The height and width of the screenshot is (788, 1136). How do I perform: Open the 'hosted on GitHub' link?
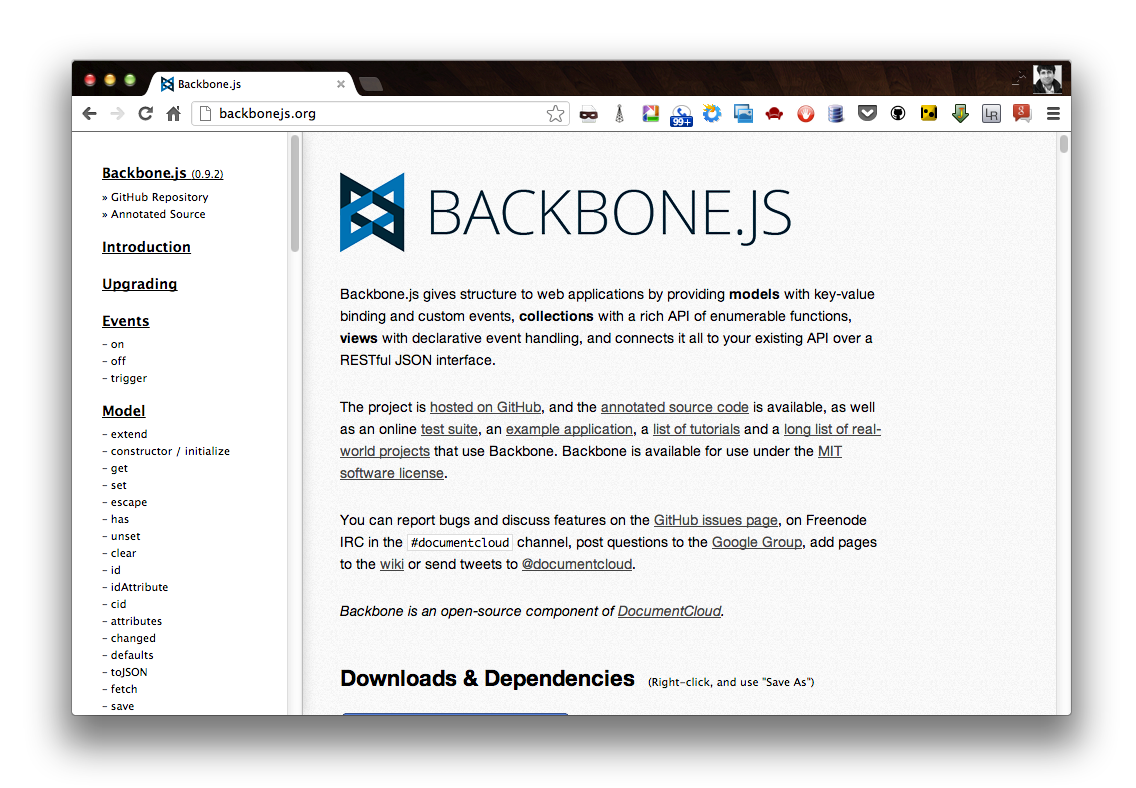pos(485,407)
